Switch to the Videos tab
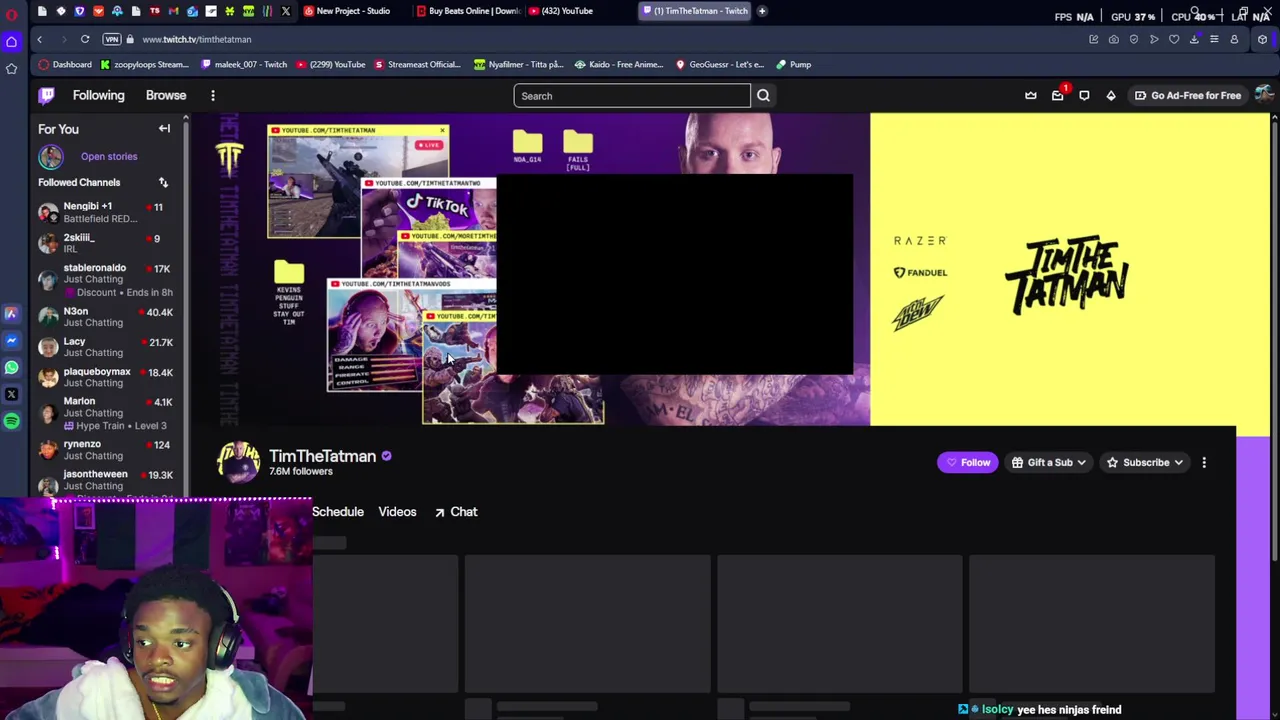 click(397, 512)
